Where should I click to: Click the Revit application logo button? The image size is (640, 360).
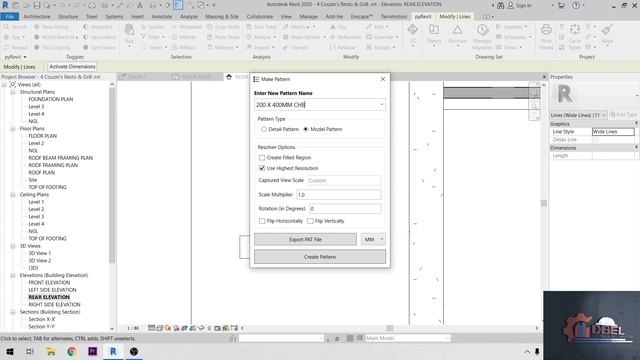(x=5, y=5)
